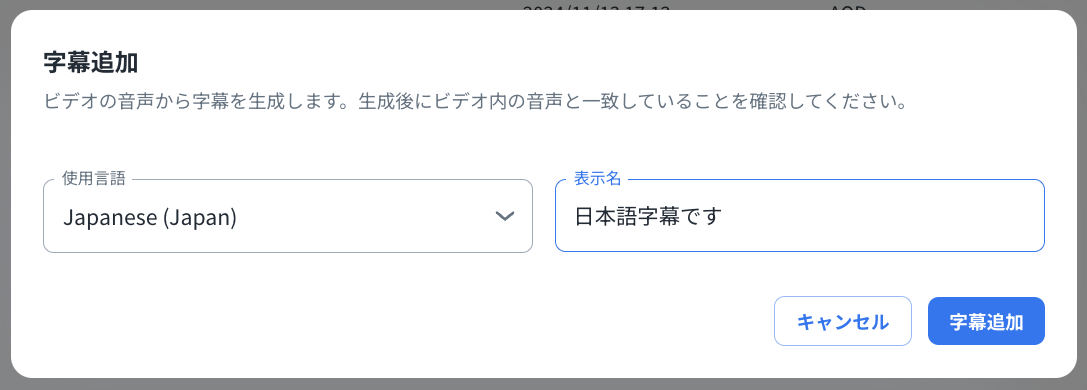
Task: Click blank area left of キャンセル button
Action: coord(416,321)
